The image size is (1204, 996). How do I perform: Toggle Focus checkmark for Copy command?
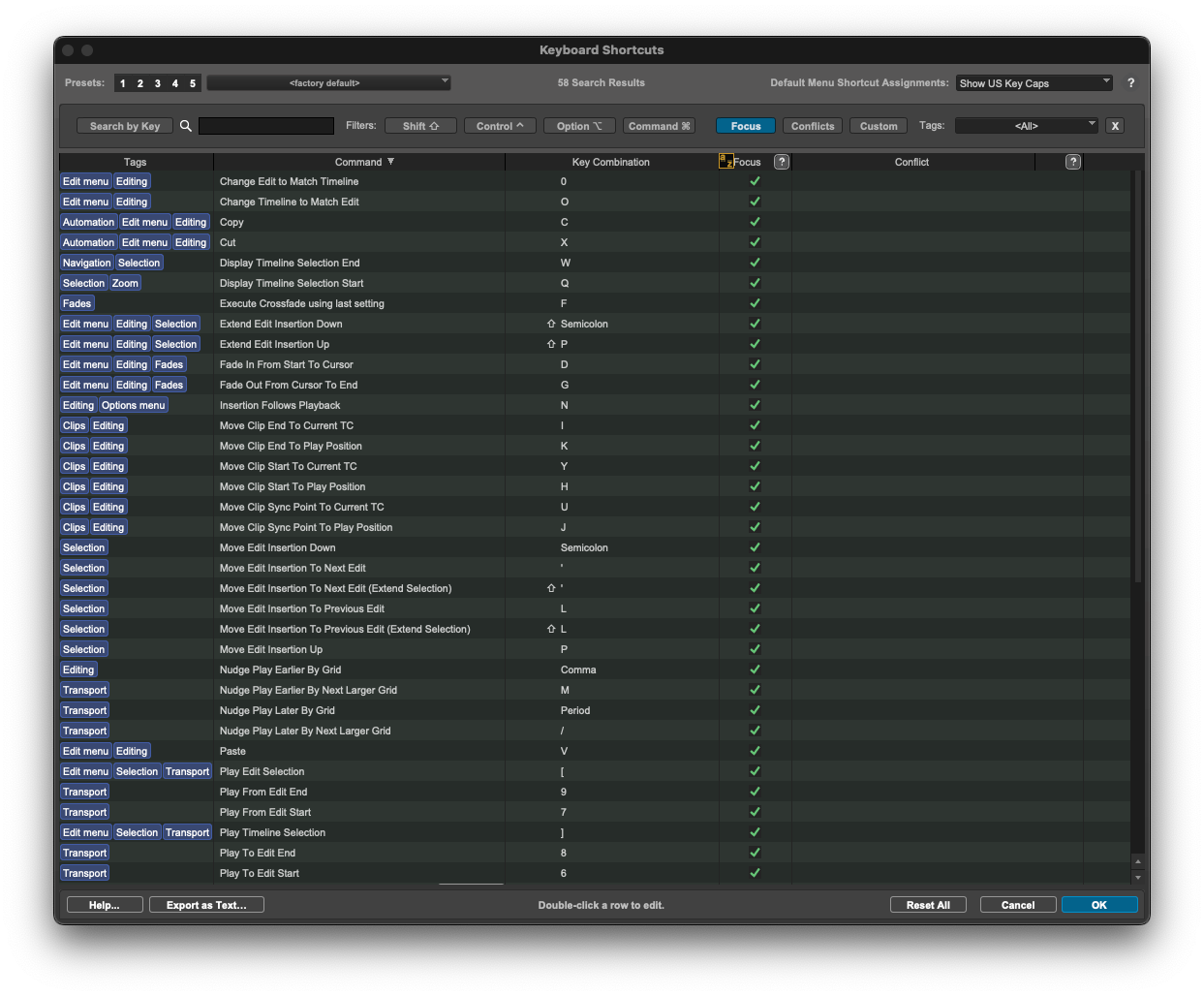[755, 222]
